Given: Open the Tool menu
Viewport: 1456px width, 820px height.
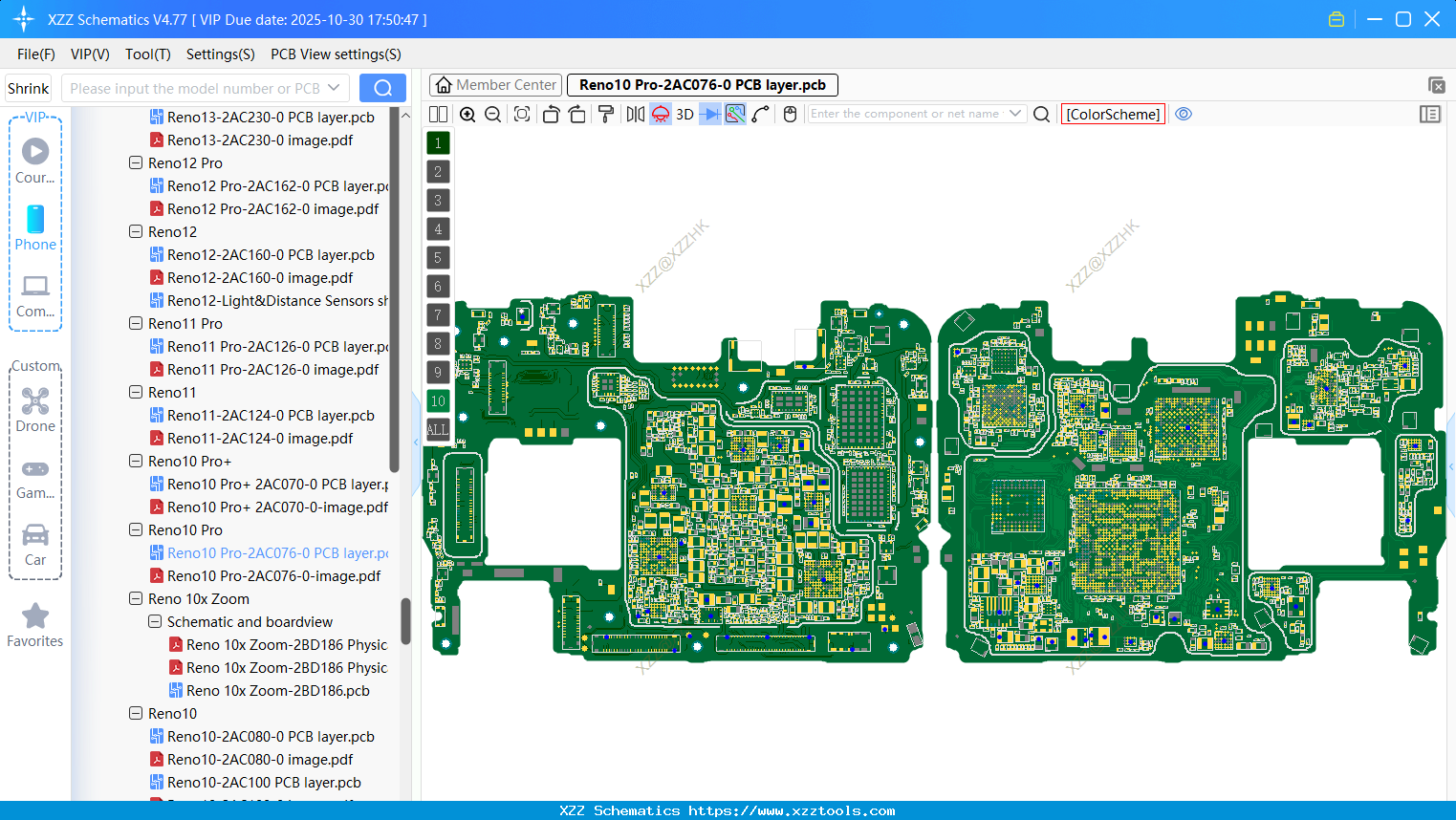Looking at the screenshot, I should point(147,54).
